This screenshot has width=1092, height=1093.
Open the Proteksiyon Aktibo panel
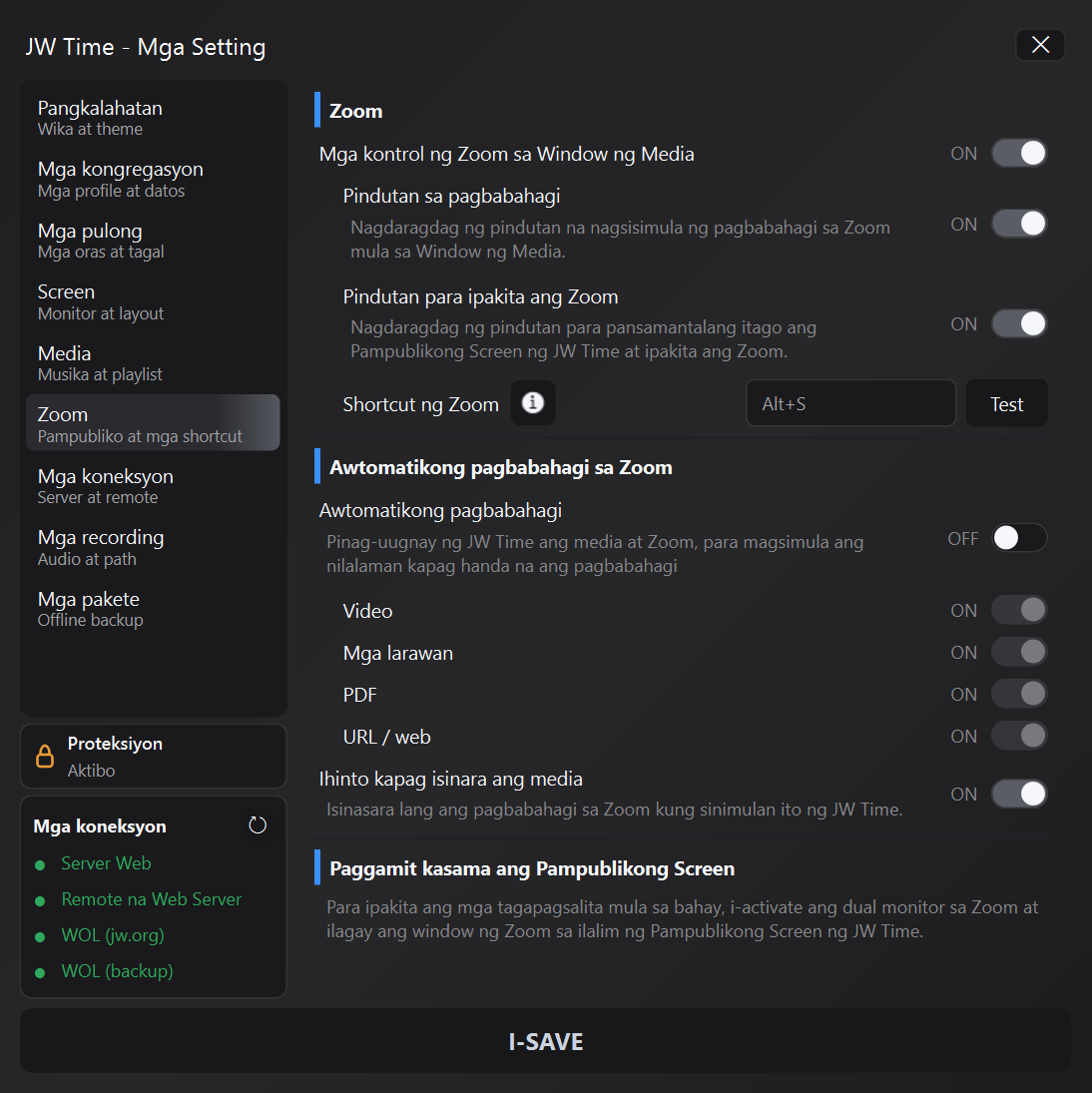click(x=154, y=757)
